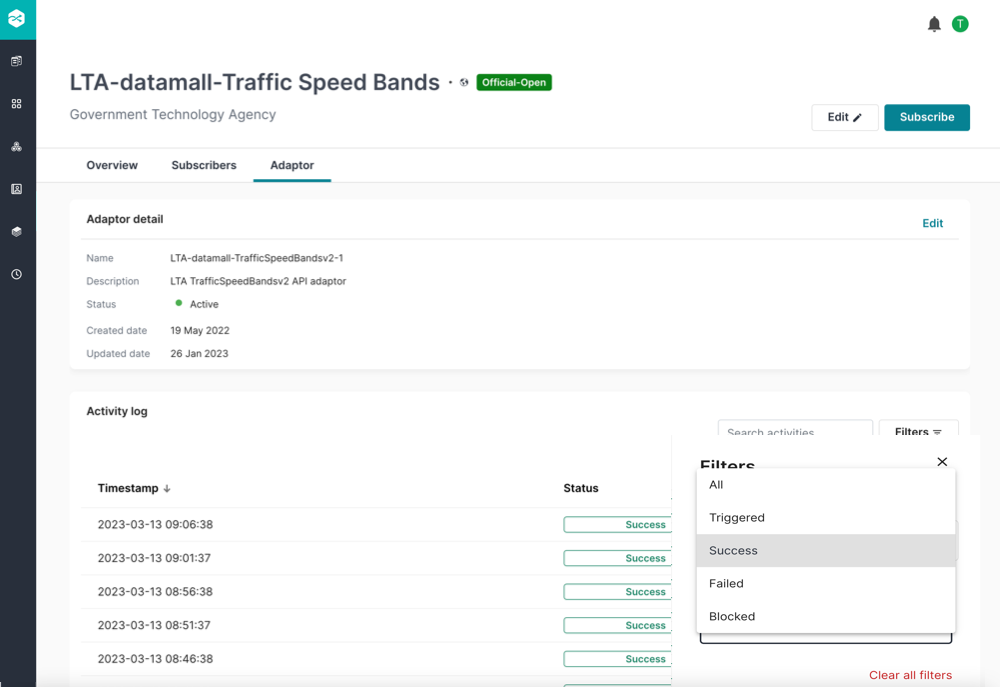The height and width of the screenshot is (687, 1000).
Task: Click the green user avatar T
Action: click(960, 24)
